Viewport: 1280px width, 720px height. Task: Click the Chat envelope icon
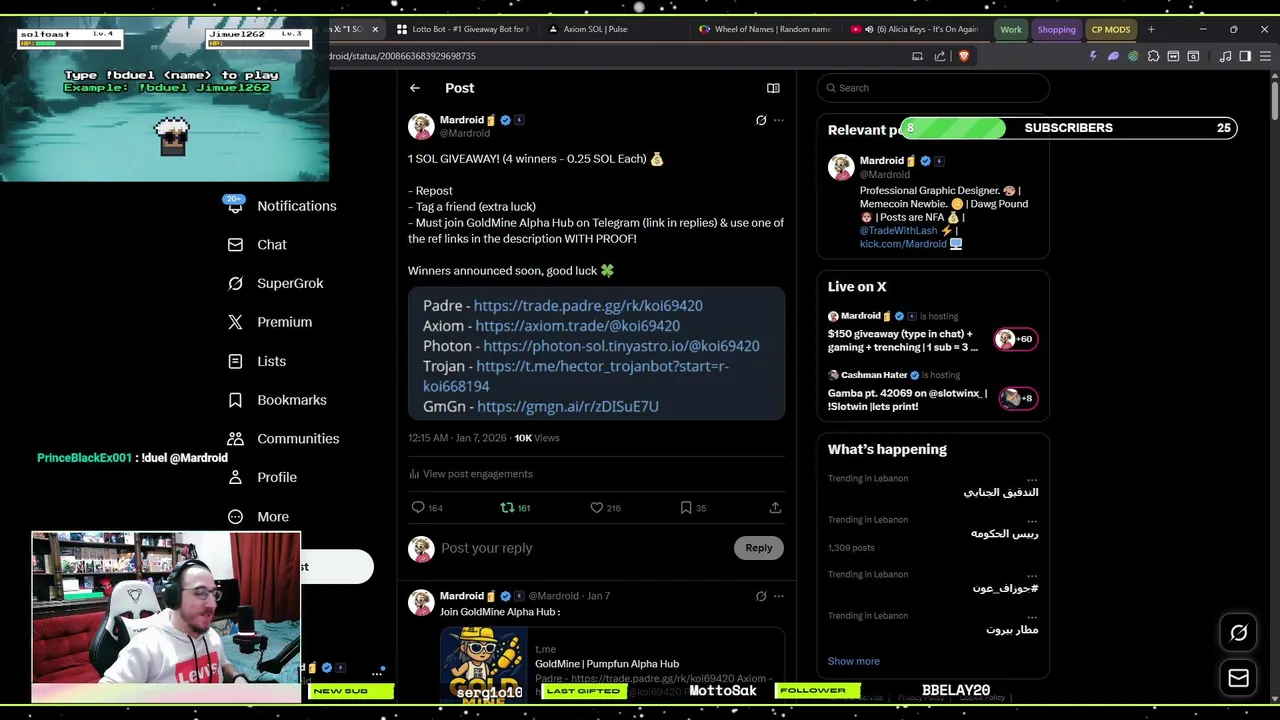(x=235, y=245)
